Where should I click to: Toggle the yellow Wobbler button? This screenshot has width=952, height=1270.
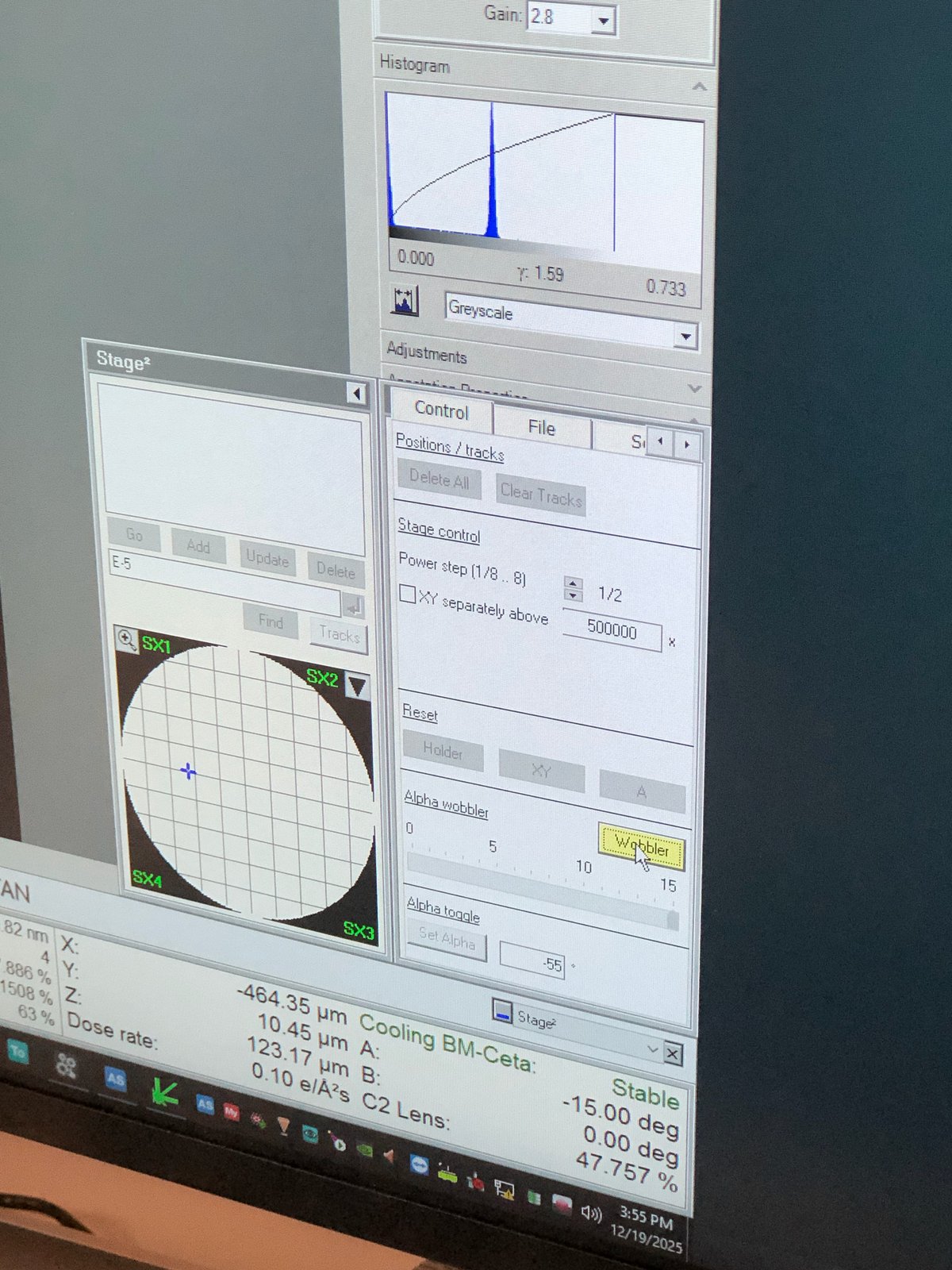[x=642, y=849]
